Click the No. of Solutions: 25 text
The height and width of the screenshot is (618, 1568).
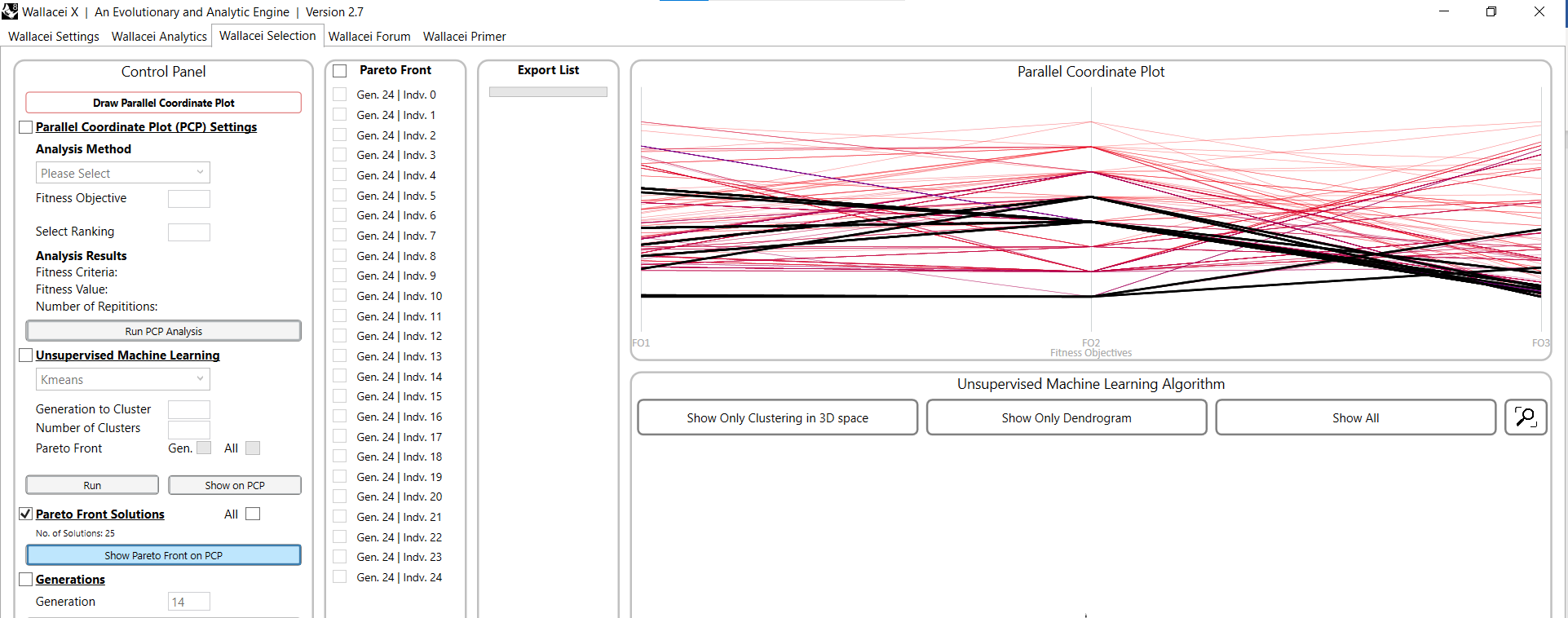coord(75,533)
